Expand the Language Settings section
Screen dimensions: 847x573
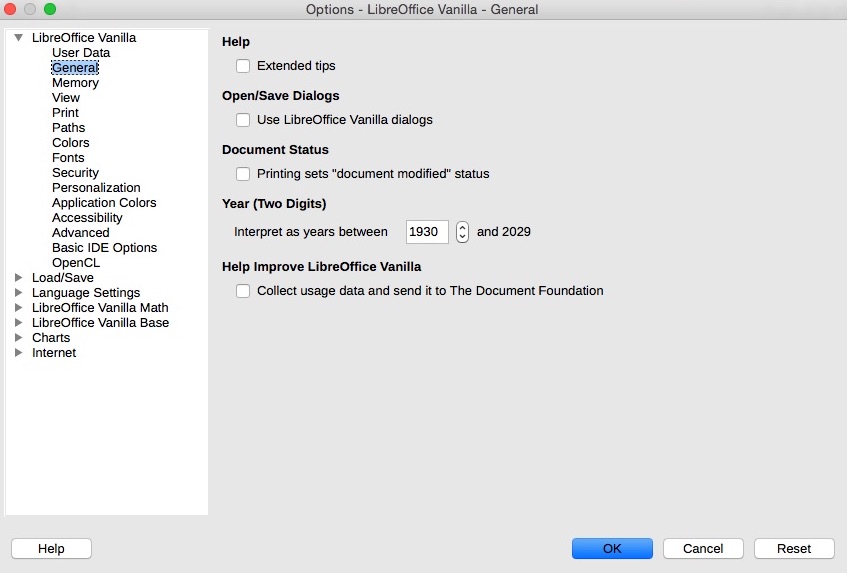tap(18, 293)
